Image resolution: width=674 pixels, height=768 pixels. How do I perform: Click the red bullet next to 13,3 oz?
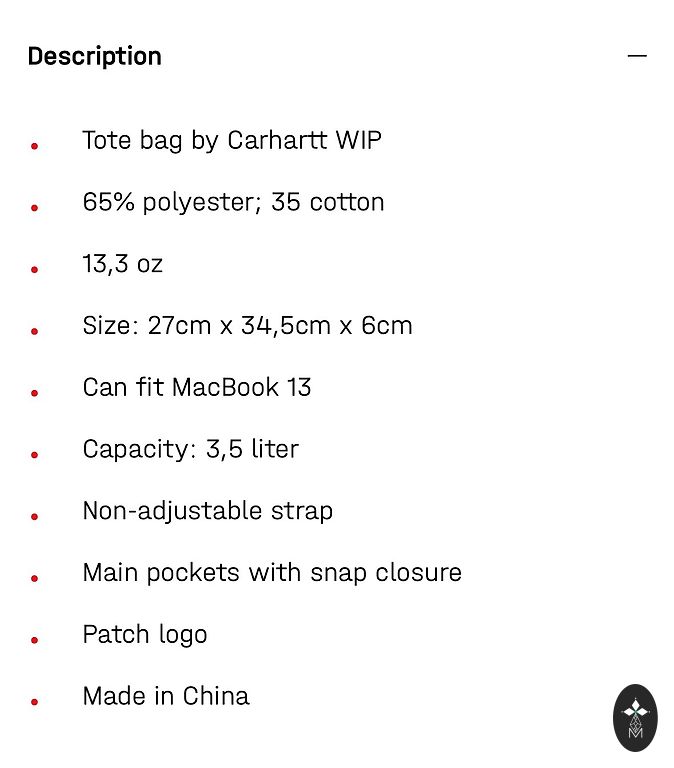pyautogui.click(x=35, y=270)
